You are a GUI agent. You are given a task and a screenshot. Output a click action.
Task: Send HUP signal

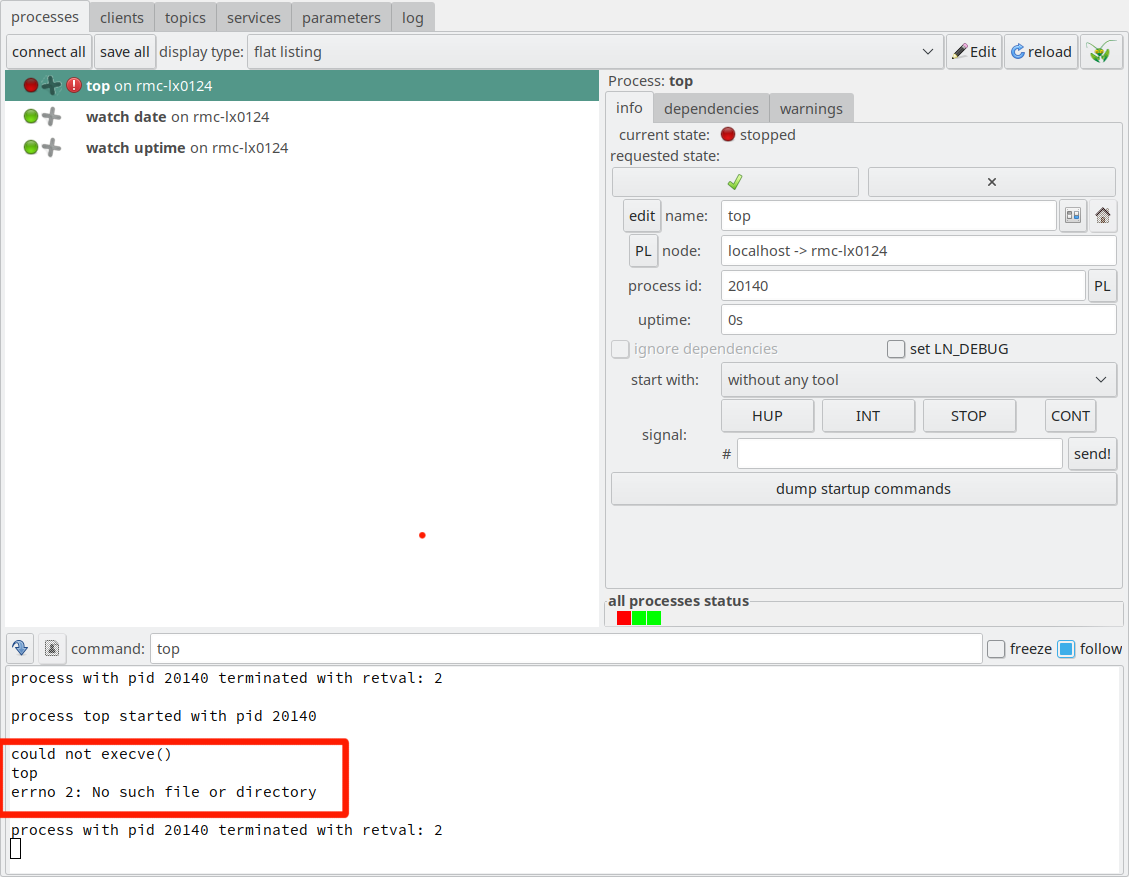(768, 416)
